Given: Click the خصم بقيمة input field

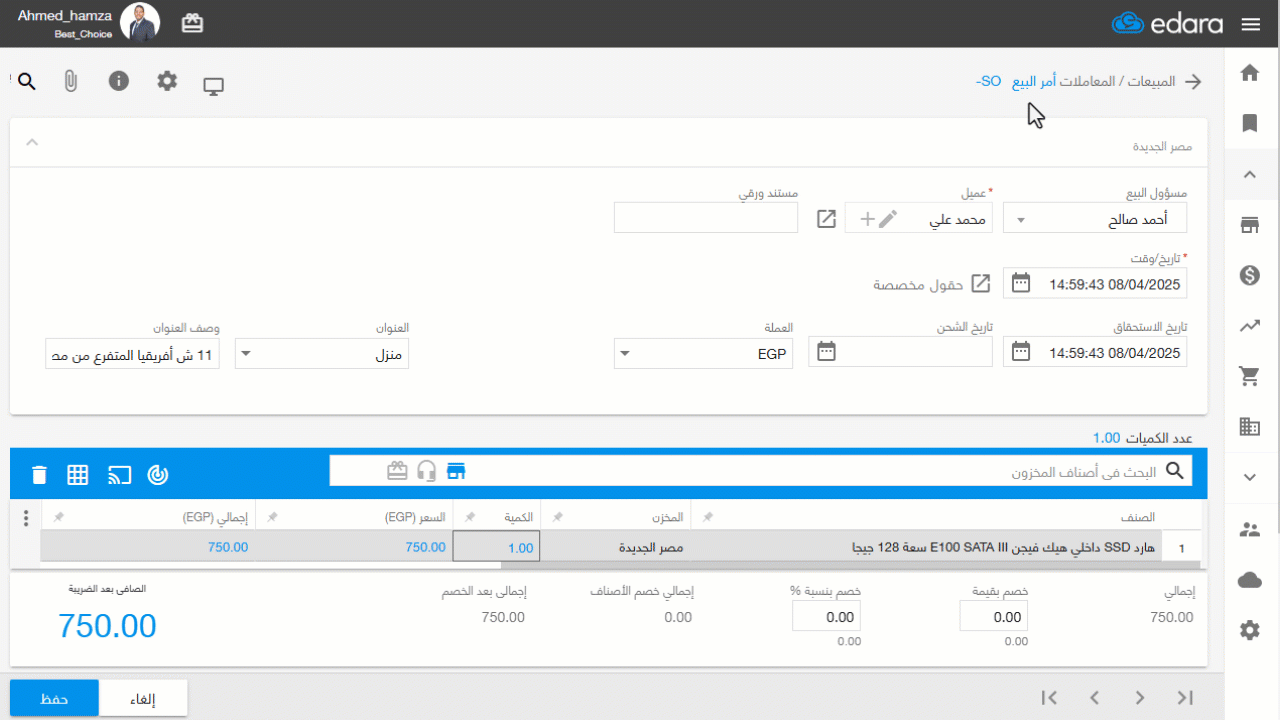Looking at the screenshot, I should (994, 617).
